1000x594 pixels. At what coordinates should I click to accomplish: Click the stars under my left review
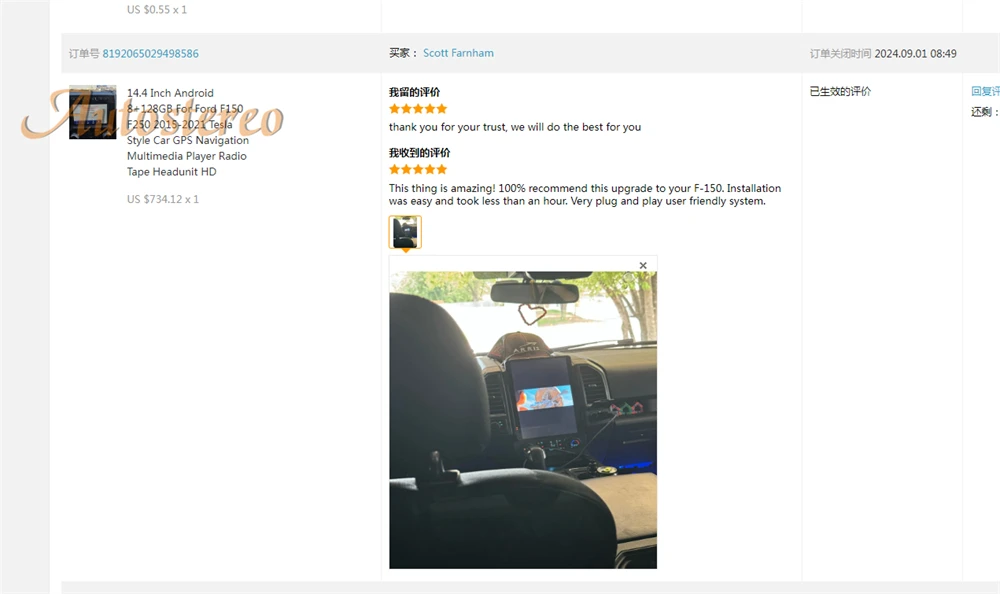[418, 108]
